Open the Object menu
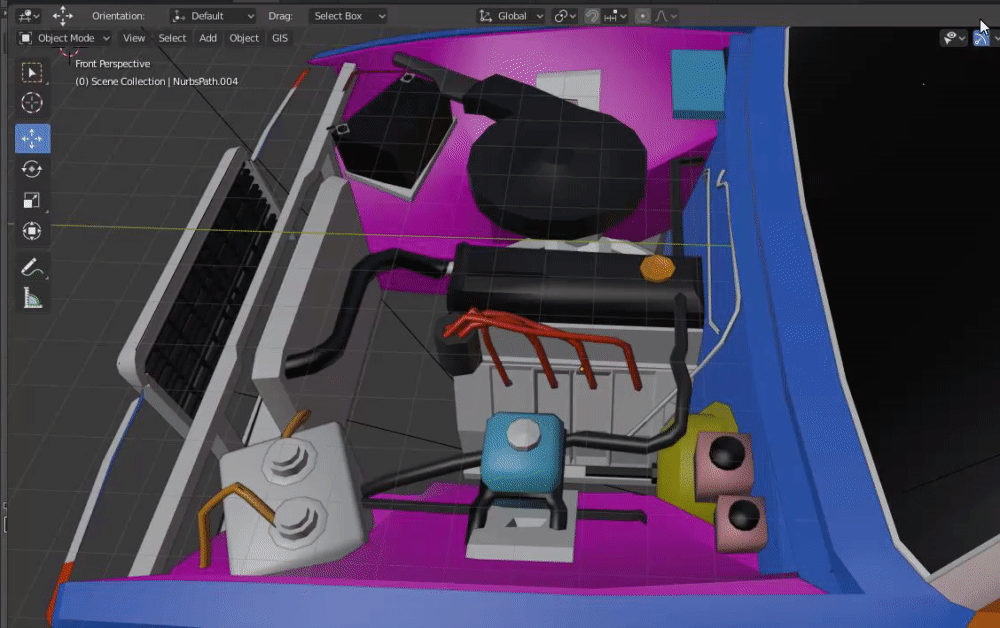This screenshot has width=1000, height=628. pyautogui.click(x=244, y=38)
